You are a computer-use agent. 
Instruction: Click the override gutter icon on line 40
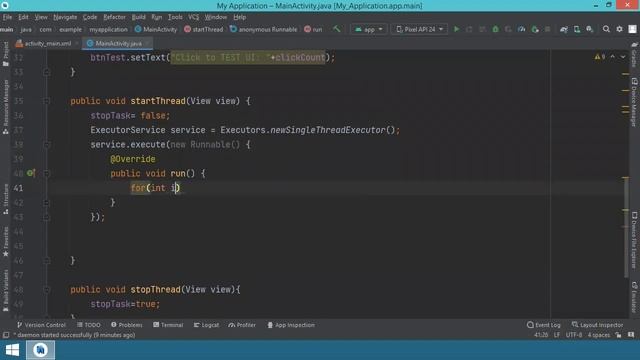(31, 173)
